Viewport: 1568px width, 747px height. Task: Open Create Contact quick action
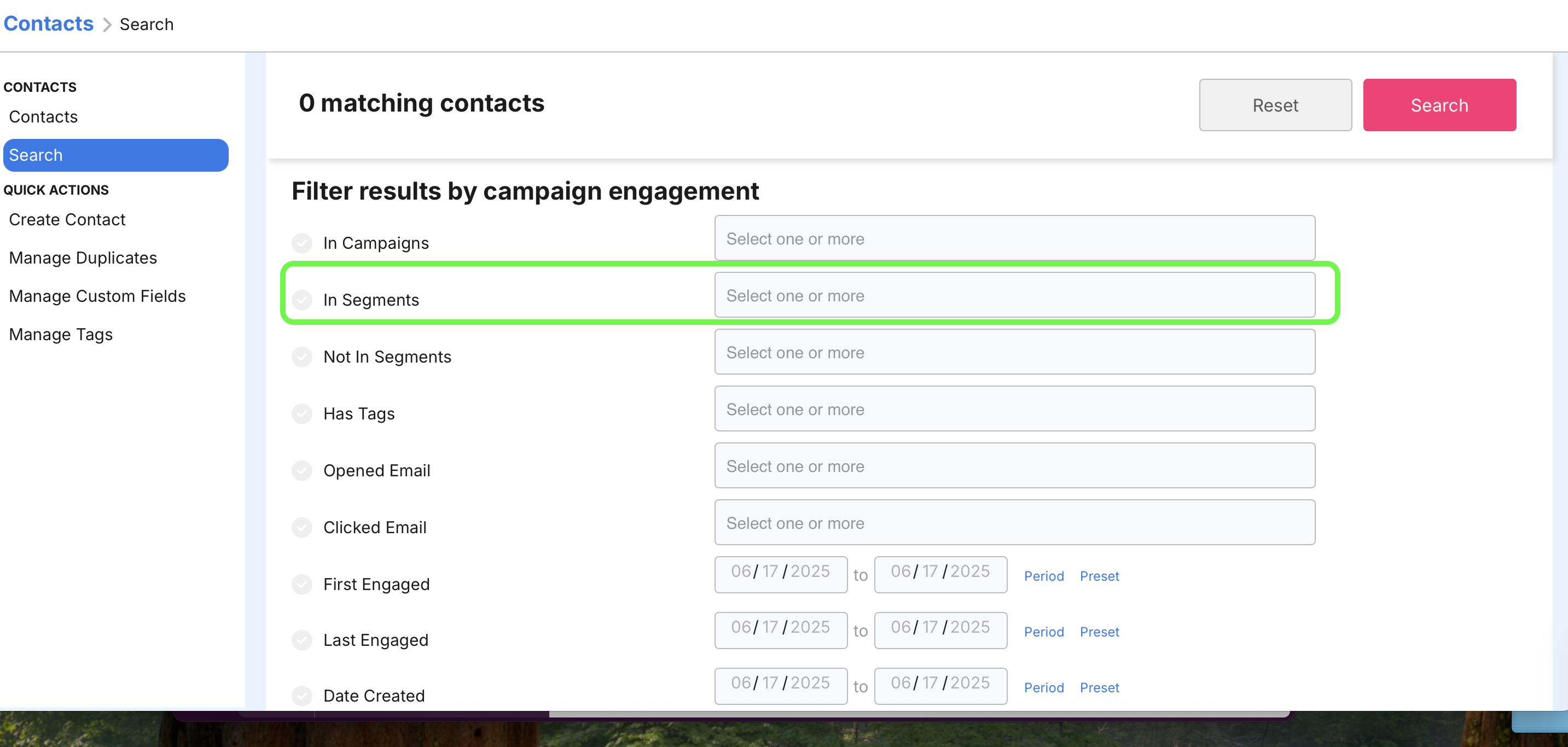tap(67, 220)
